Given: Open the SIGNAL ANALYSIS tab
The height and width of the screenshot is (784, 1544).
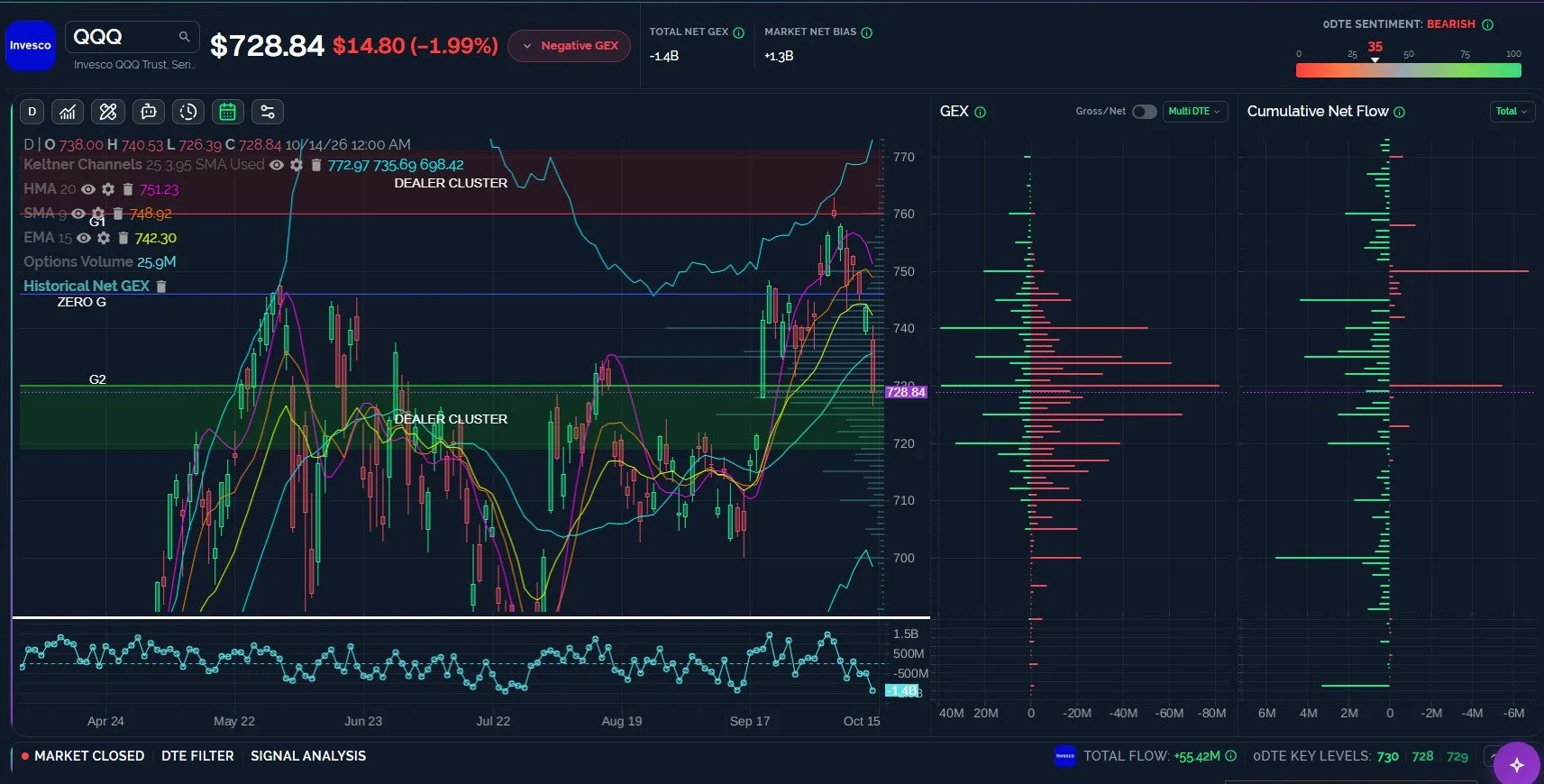Looking at the screenshot, I should coord(308,756).
